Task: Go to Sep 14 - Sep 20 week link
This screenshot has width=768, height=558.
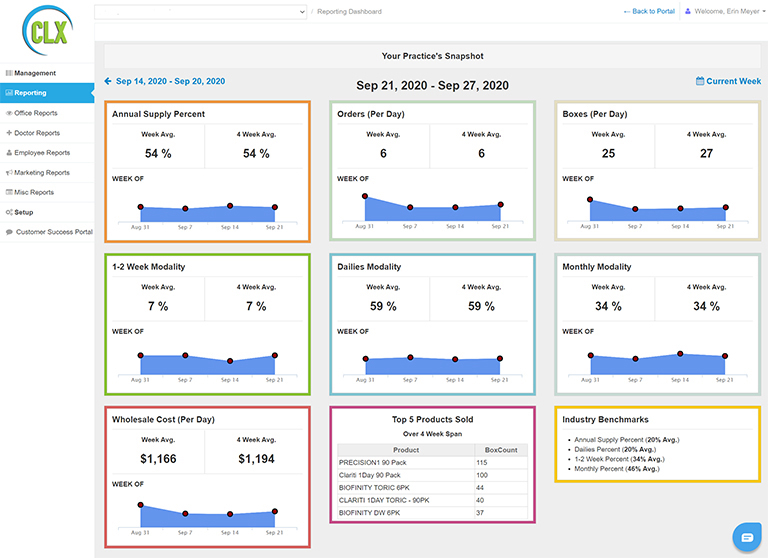Action: (x=170, y=81)
